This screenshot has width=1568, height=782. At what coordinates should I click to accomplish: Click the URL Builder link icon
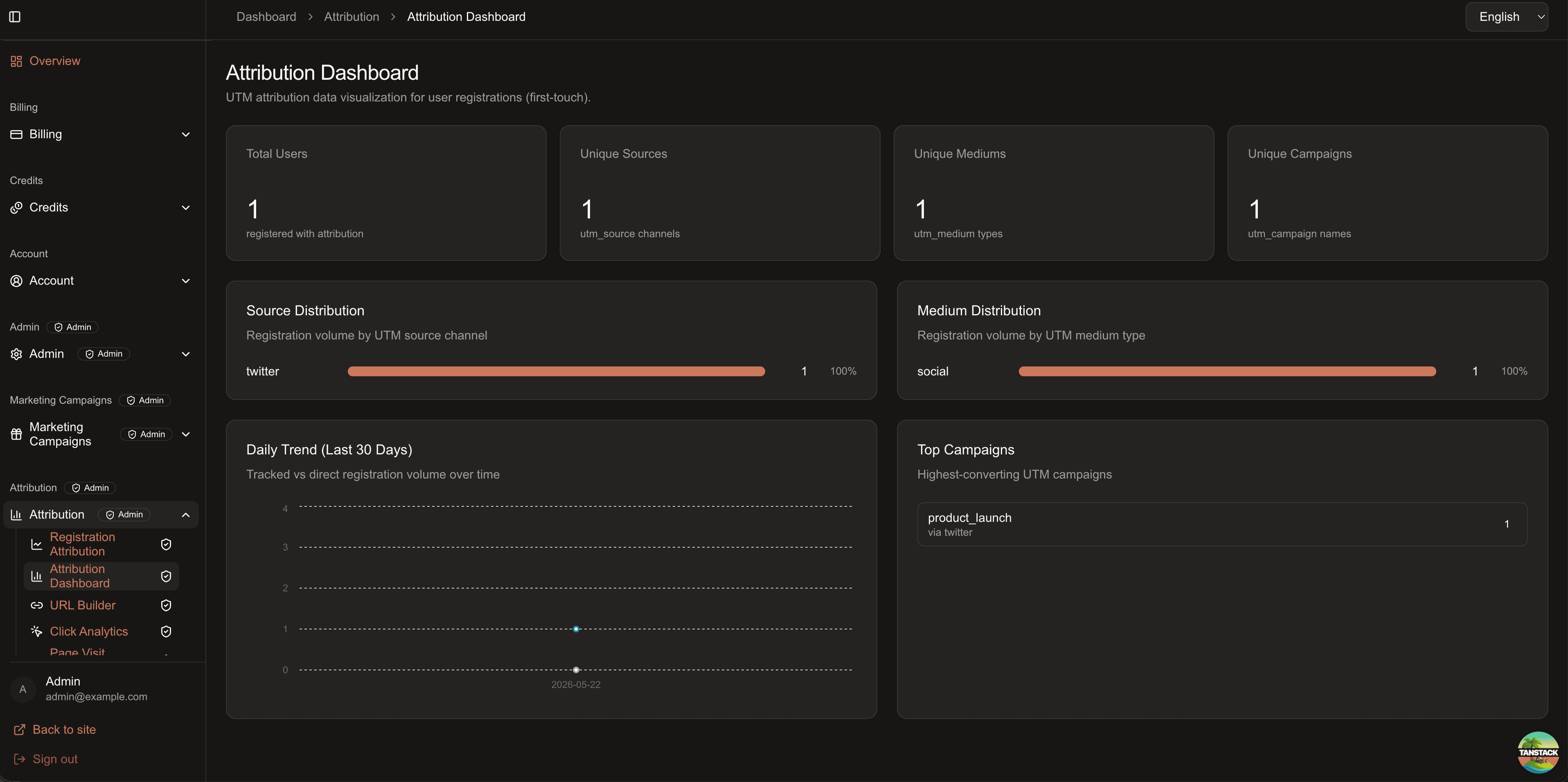point(36,605)
